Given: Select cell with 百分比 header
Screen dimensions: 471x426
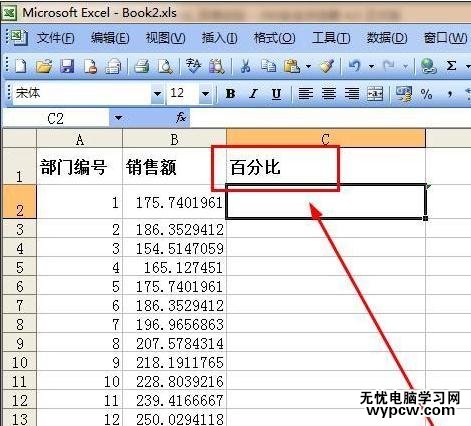Looking at the screenshot, I should pyautogui.click(x=326, y=166).
